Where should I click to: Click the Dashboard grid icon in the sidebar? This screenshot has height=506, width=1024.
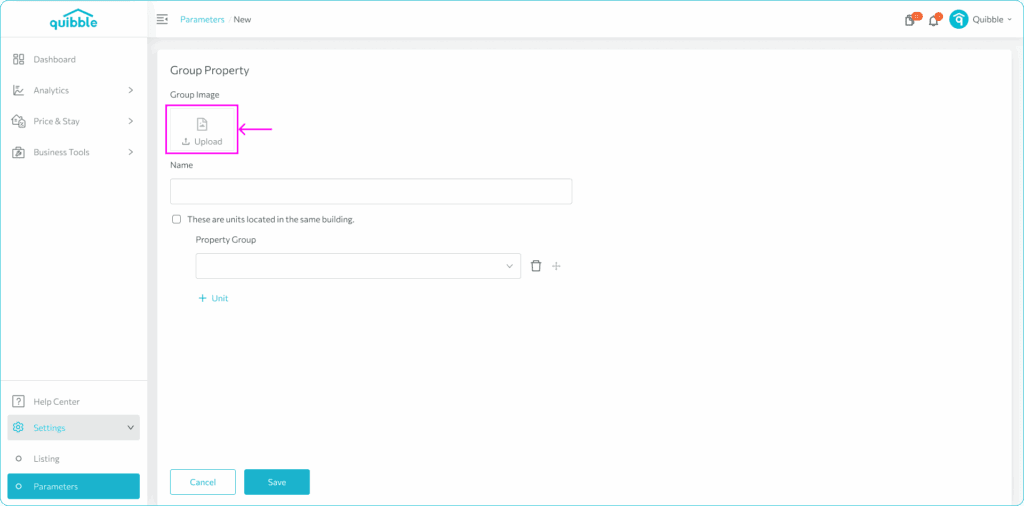tap(18, 59)
